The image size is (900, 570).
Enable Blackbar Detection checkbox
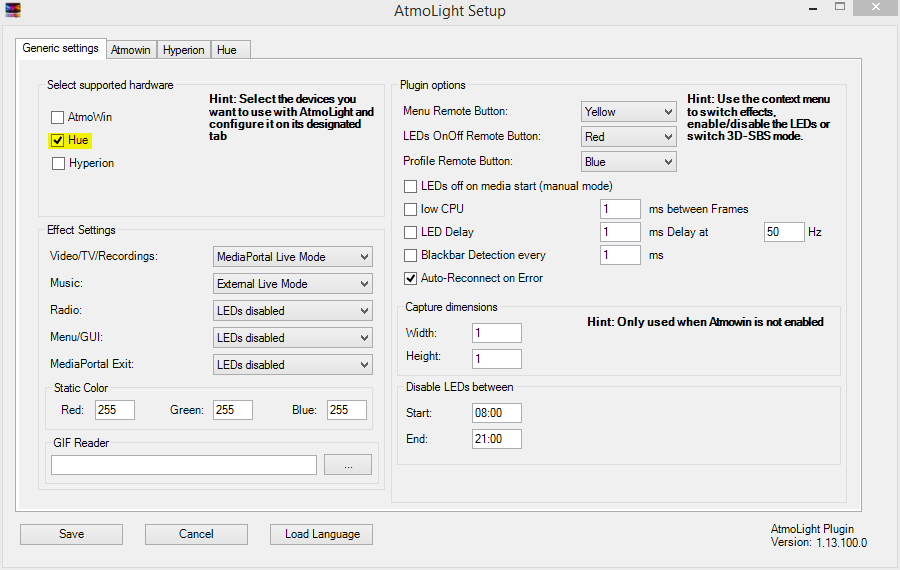click(x=410, y=255)
